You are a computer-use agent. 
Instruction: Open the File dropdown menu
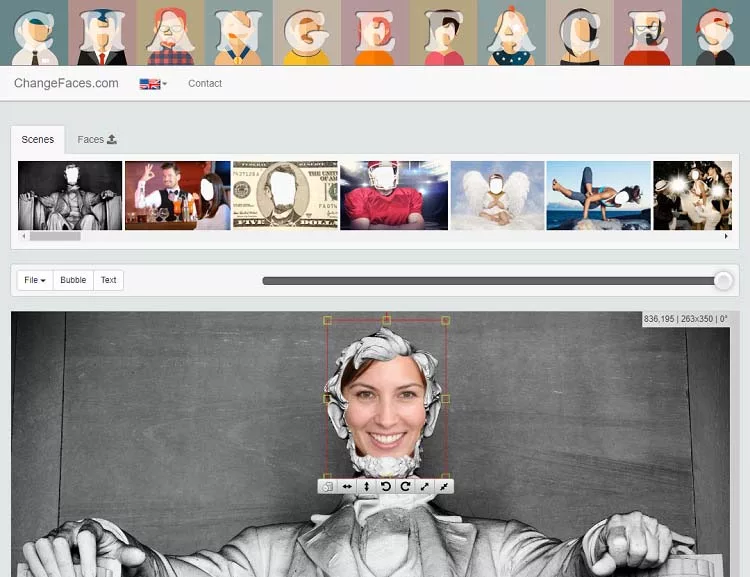click(x=35, y=280)
